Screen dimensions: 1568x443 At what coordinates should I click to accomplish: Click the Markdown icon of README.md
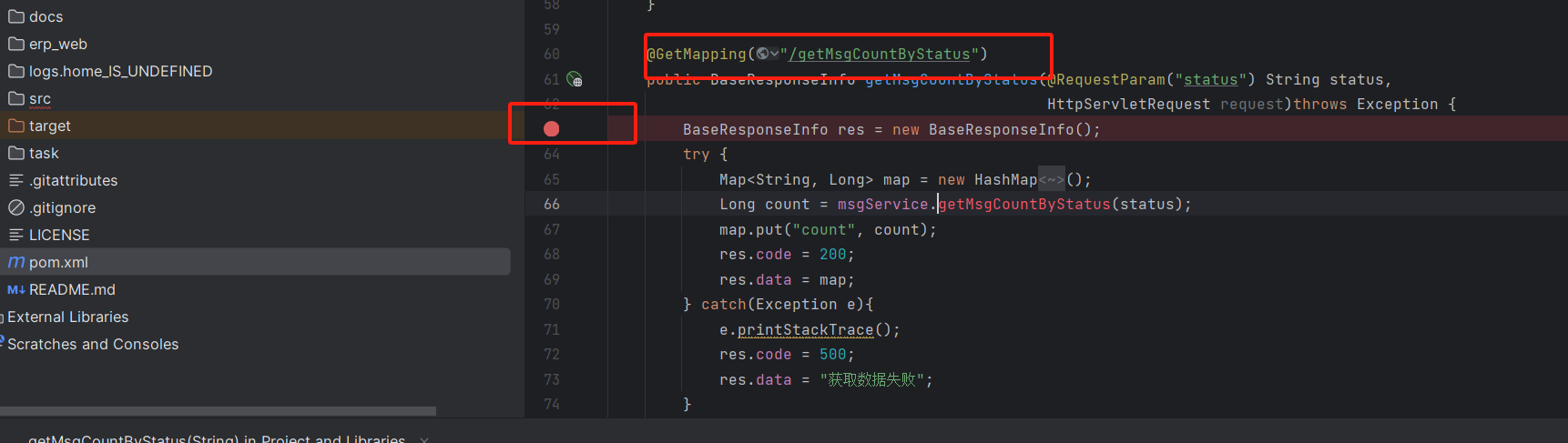point(16,289)
